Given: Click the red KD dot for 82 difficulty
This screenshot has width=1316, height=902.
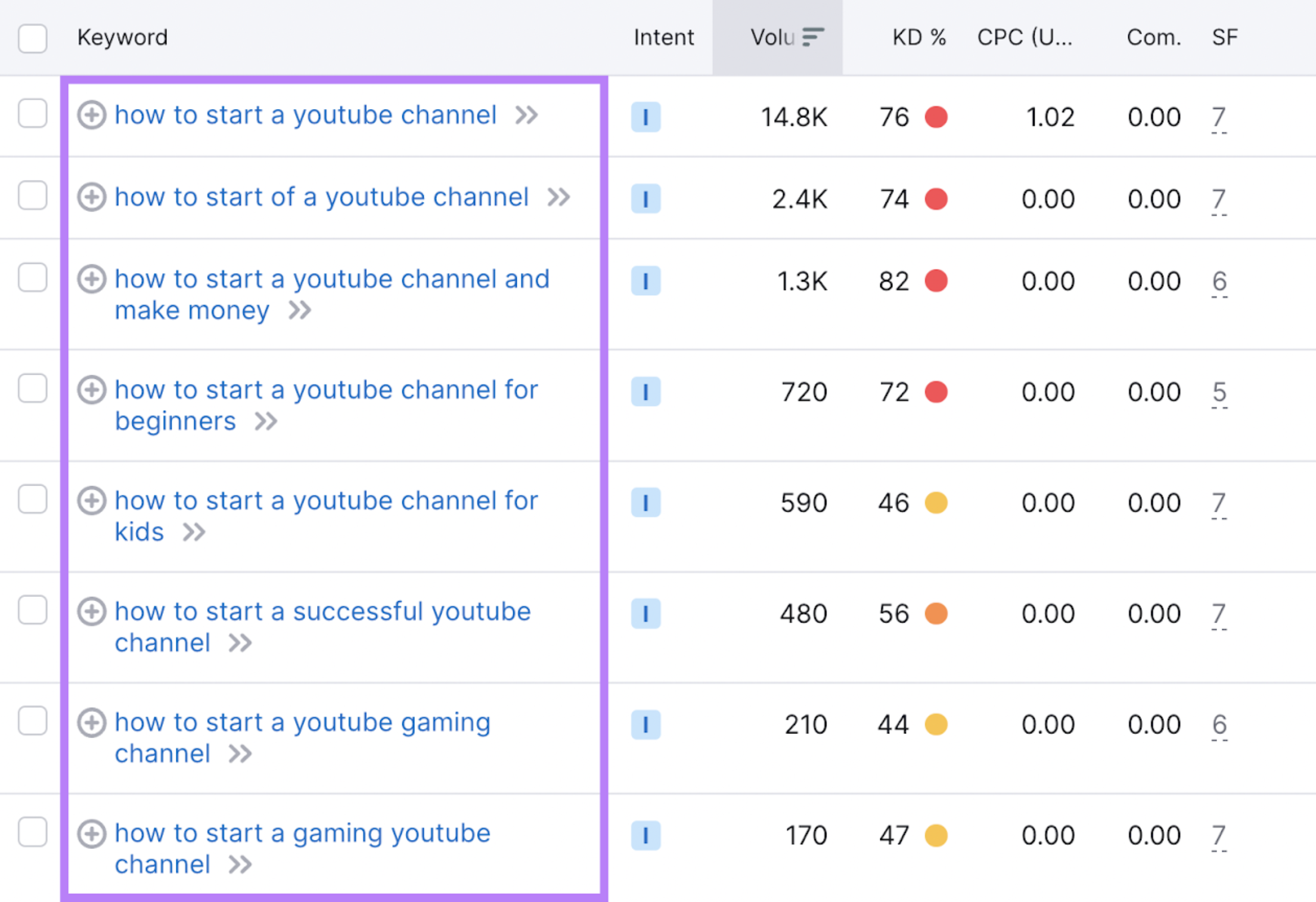Looking at the screenshot, I should tap(936, 281).
